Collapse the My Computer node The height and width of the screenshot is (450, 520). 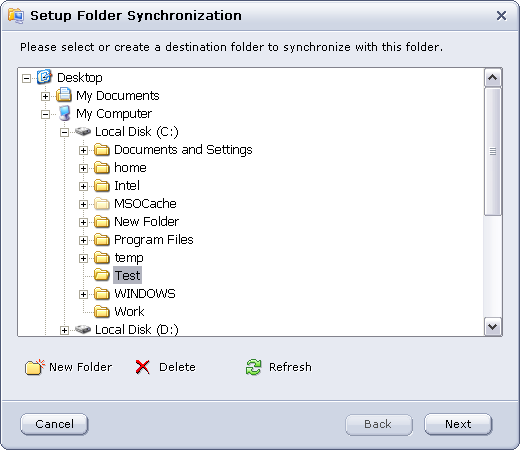[45, 114]
